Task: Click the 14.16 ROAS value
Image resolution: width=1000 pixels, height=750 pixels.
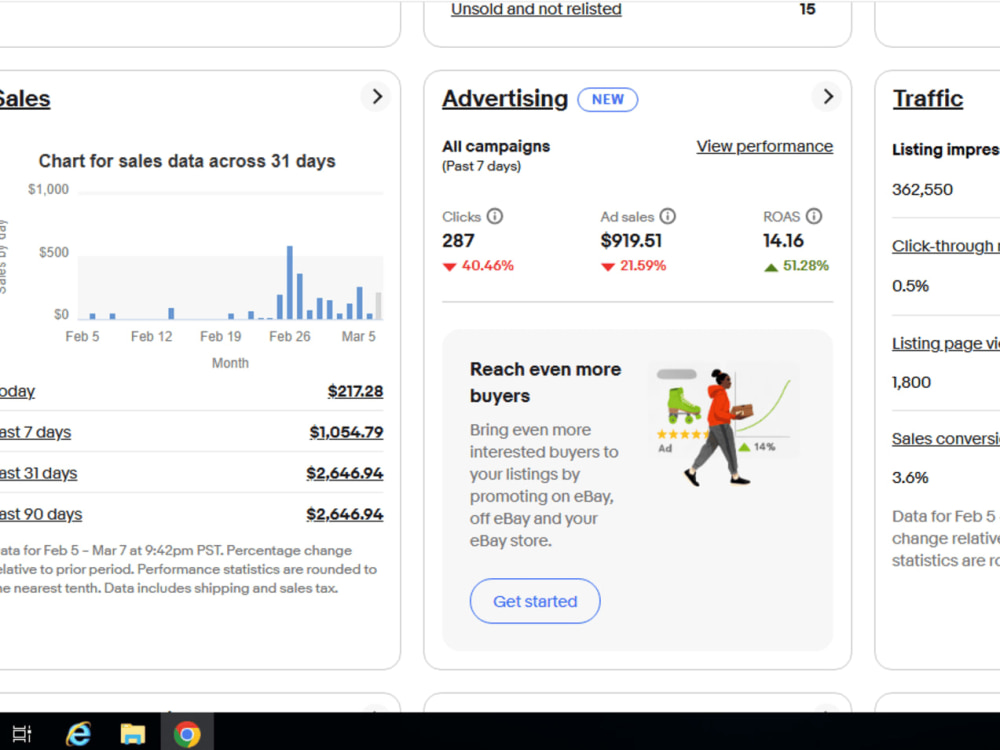Action: tap(783, 241)
